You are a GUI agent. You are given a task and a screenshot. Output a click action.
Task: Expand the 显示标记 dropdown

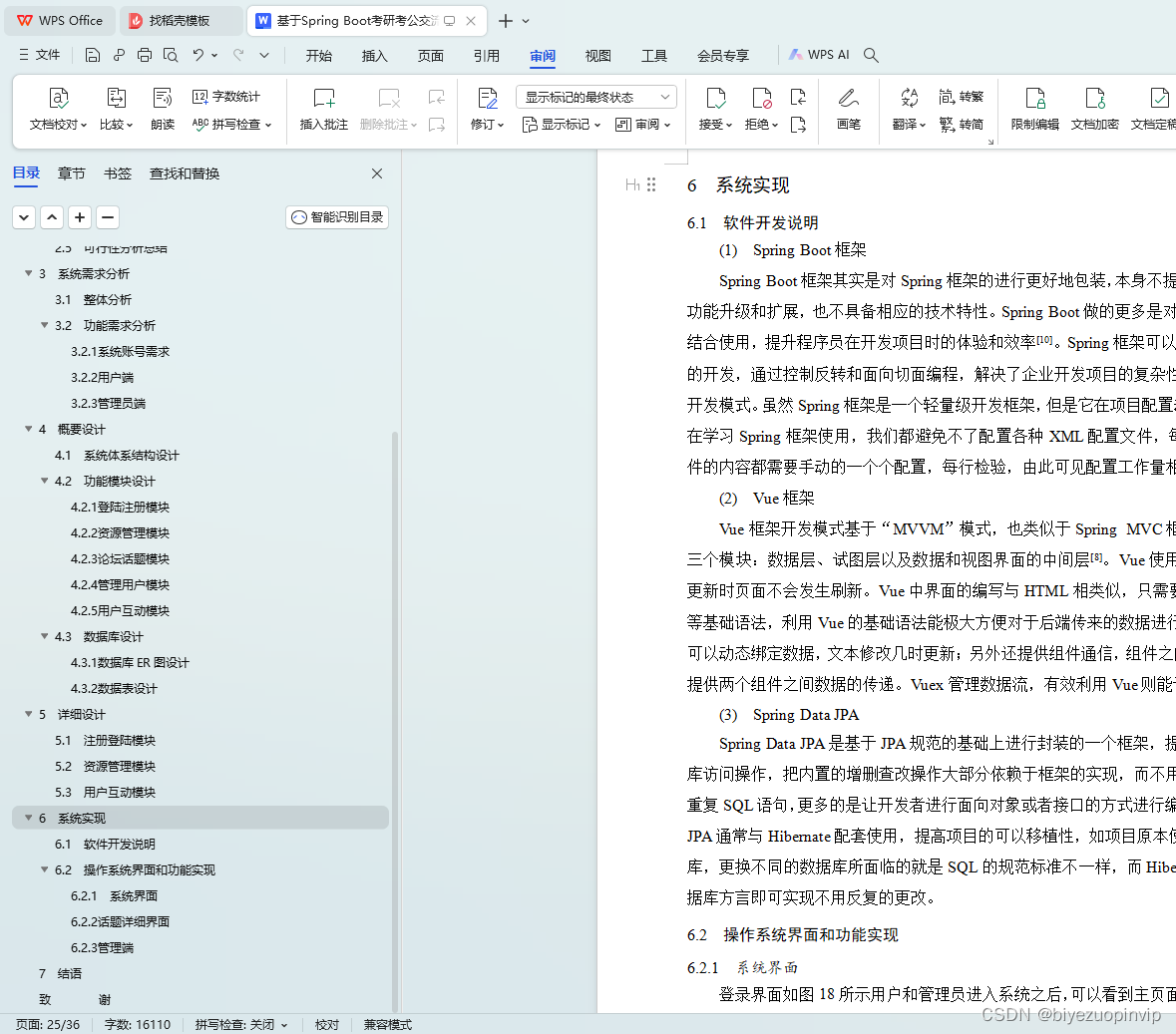[562, 124]
